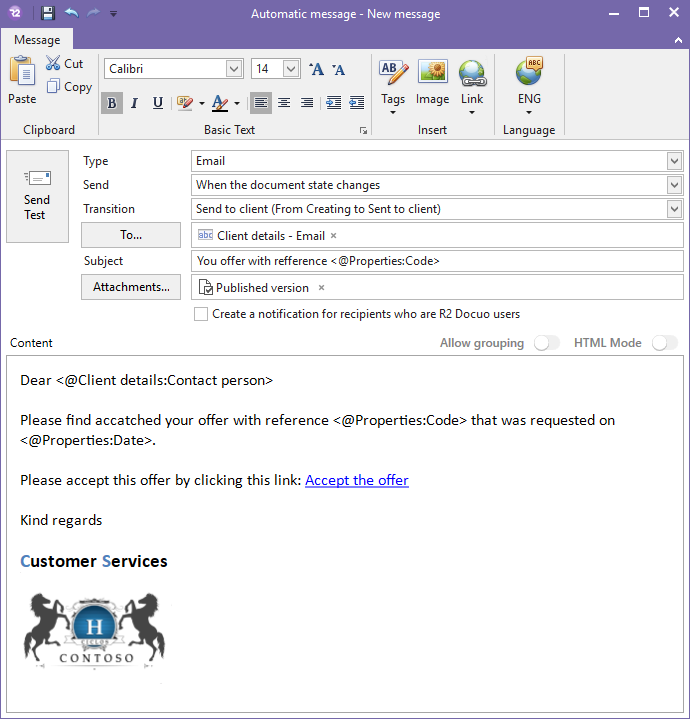Insert an Image
690x719 pixels.
[x=432, y=83]
